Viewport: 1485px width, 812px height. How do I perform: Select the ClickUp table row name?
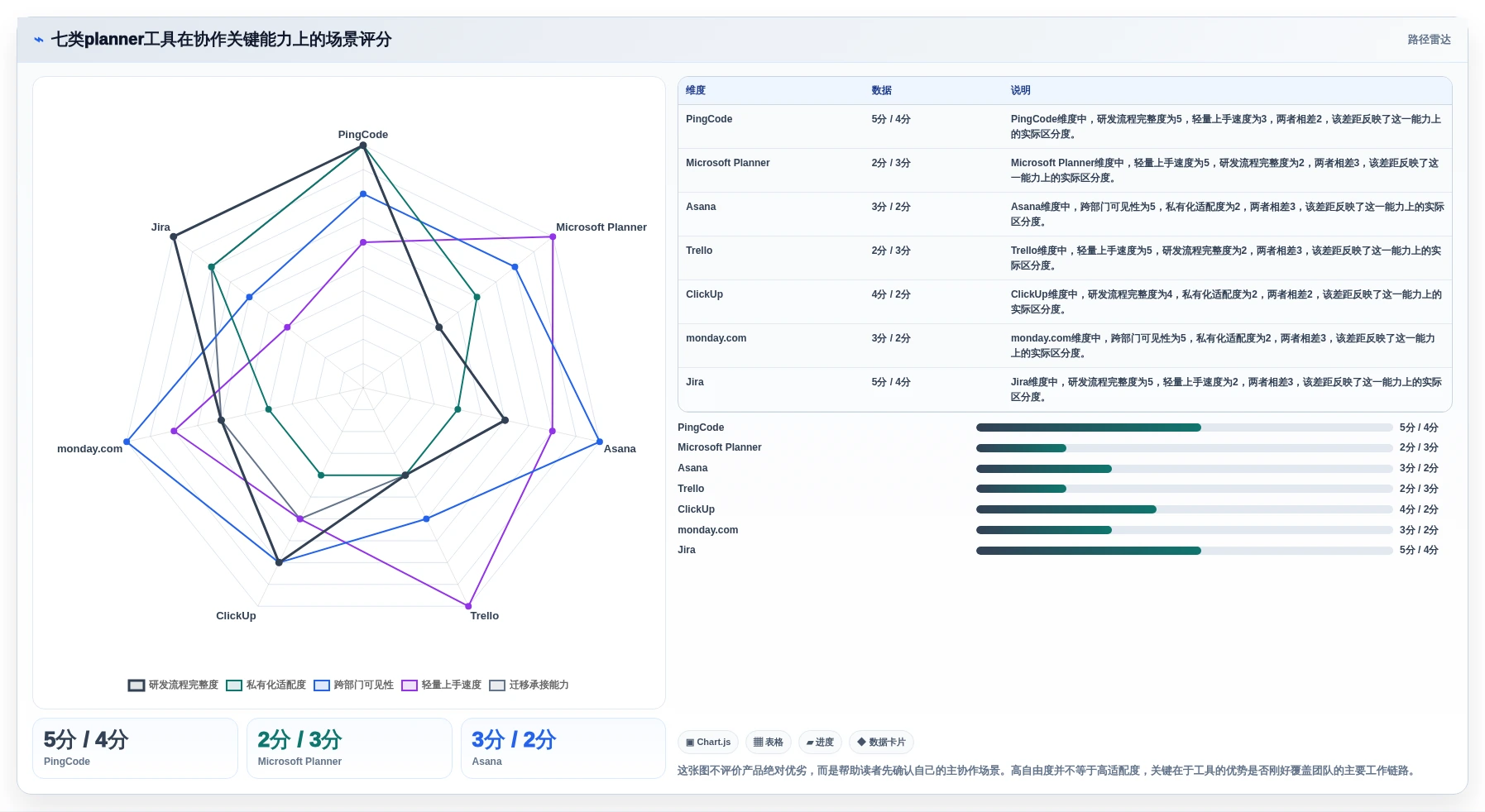(x=704, y=294)
